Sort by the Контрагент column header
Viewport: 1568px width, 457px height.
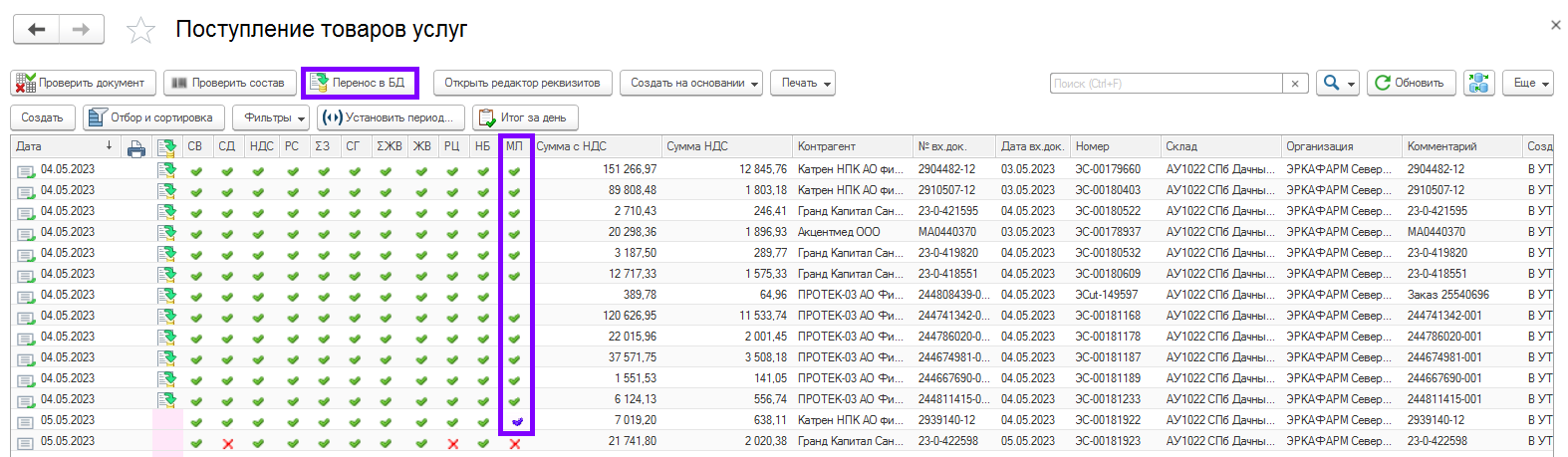coord(826,146)
